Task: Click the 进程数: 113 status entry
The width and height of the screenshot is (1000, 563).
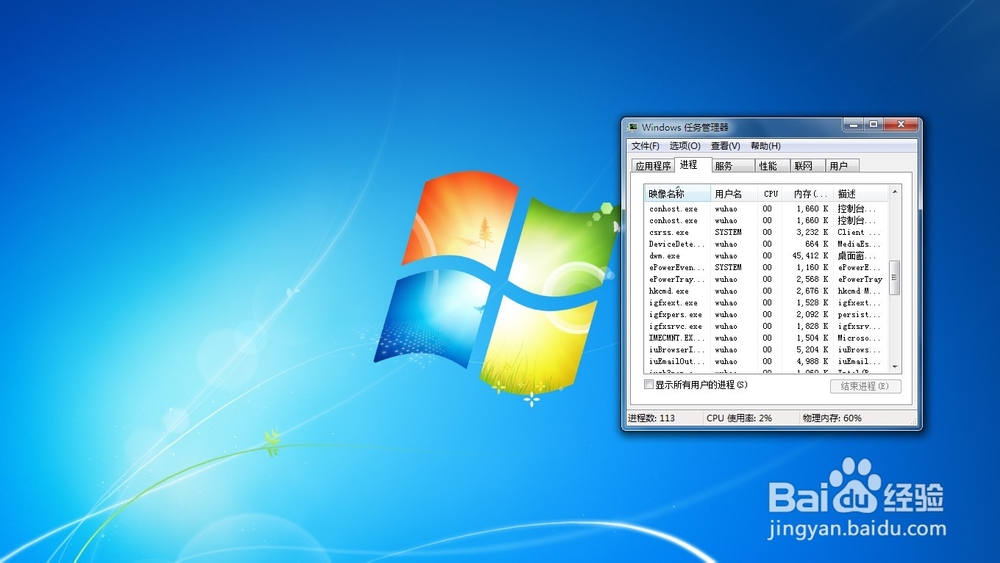Action: coord(651,418)
